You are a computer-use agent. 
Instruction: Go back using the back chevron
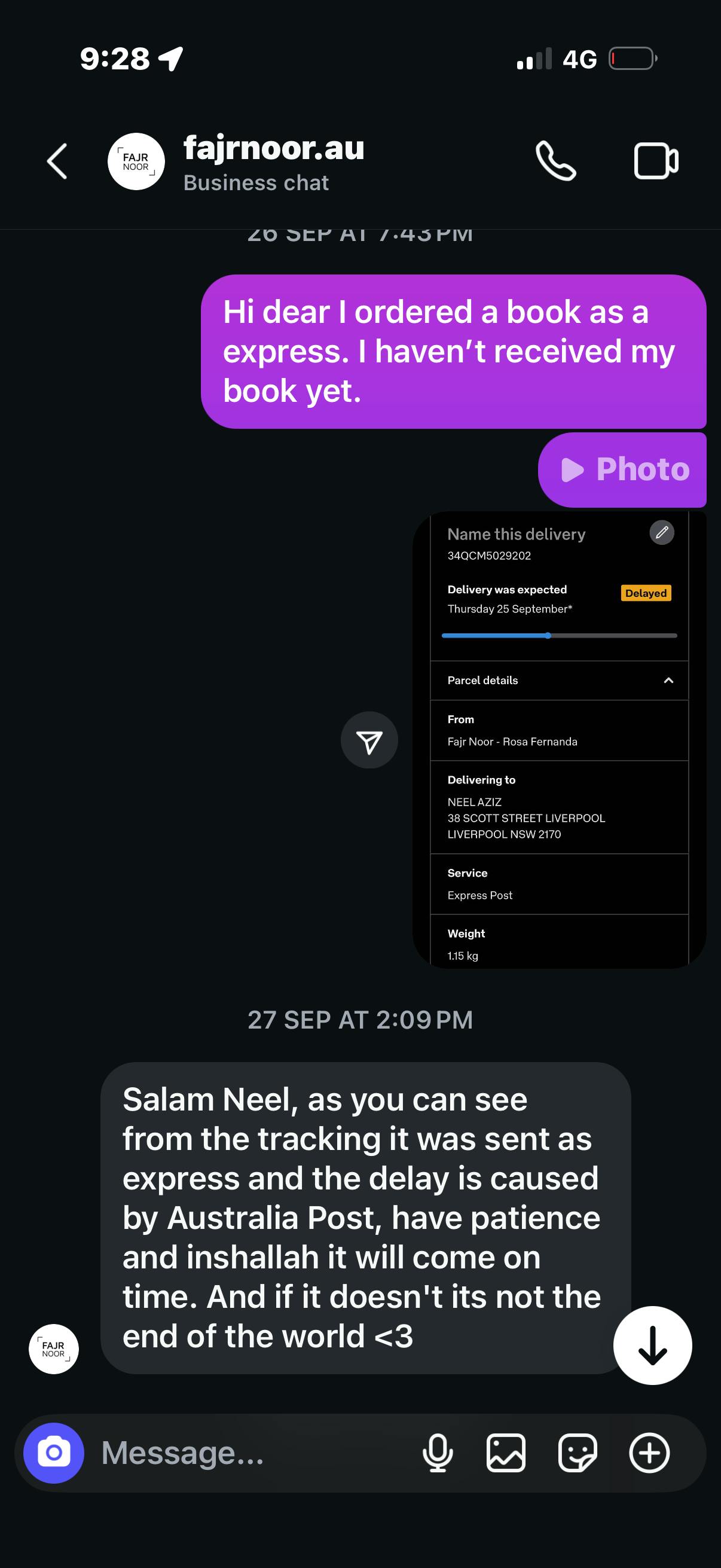pyautogui.click(x=57, y=161)
